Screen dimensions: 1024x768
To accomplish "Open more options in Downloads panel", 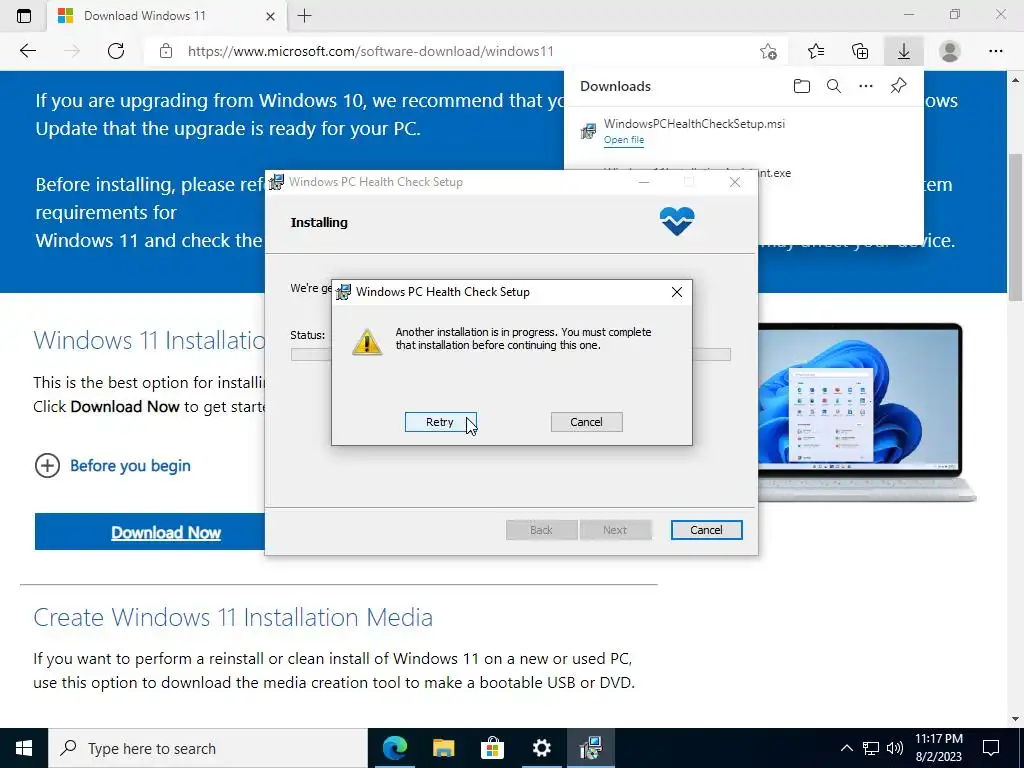I will (866, 86).
